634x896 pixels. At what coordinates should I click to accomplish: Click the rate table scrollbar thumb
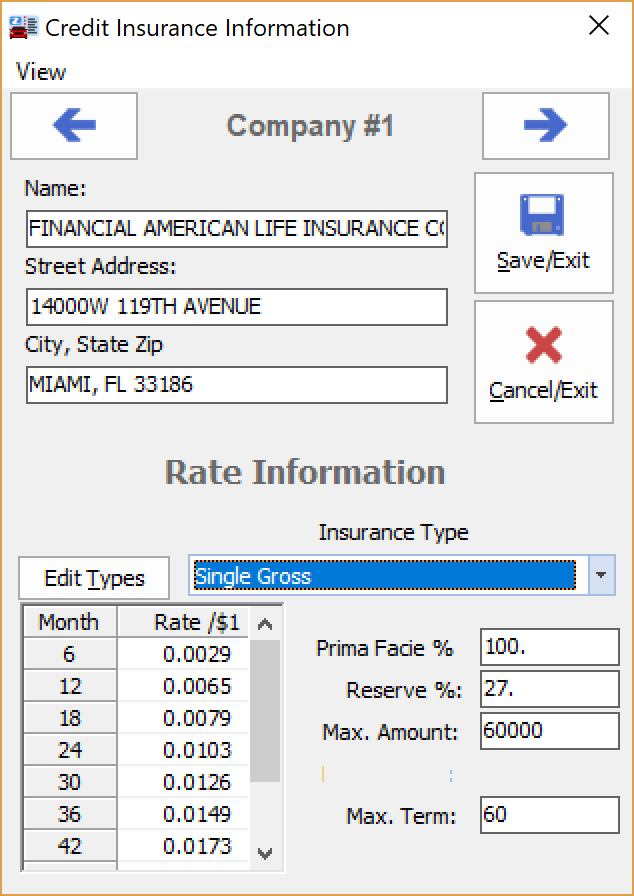pyautogui.click(x=264, y=710)
